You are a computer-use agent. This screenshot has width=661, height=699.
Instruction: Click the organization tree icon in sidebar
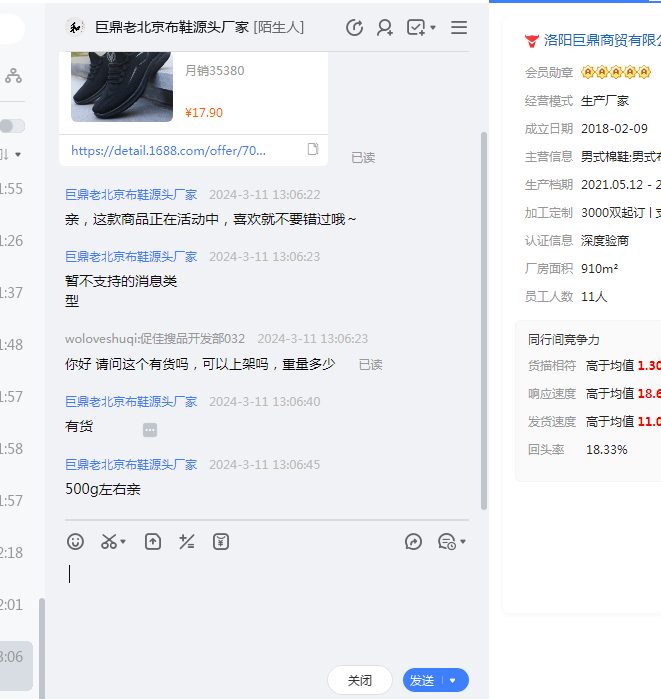13,75
